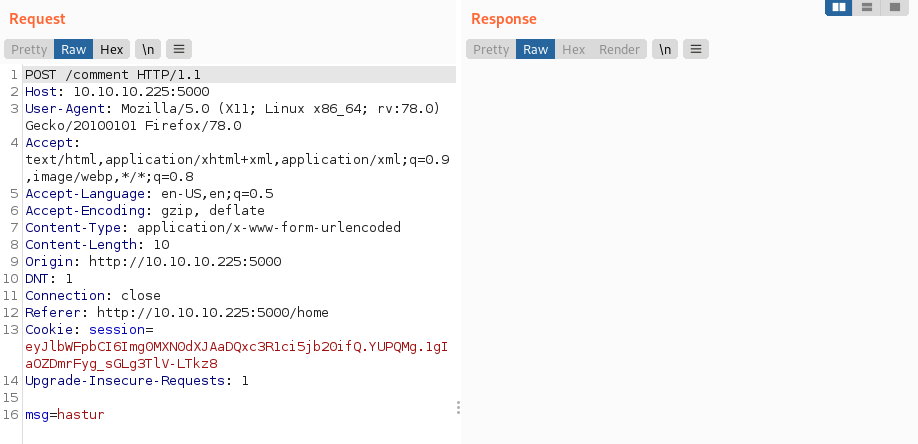The height and width of the screenshot is (444, 918).
Task: Select Raw tab in Request panel
Action: click(x=73, y=49)
